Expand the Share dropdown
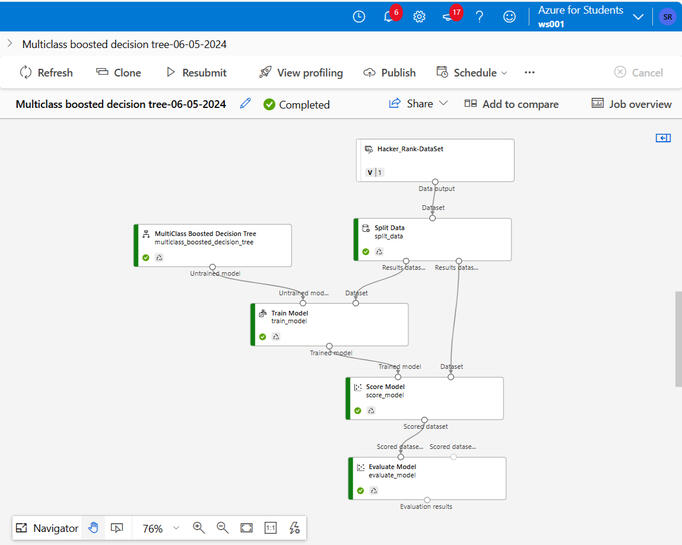Viewport: 682px width, 545px height. 418,104
